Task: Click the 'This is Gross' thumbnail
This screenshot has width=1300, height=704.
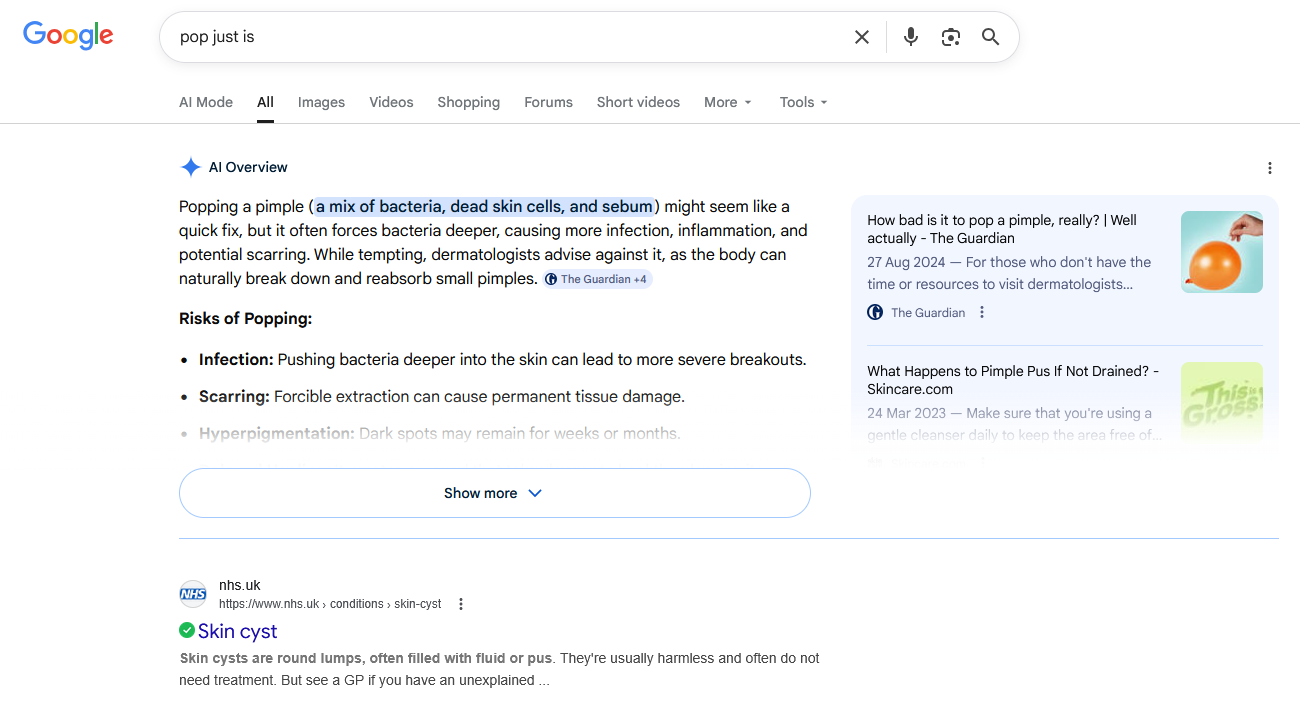Action: [1222, 403]
